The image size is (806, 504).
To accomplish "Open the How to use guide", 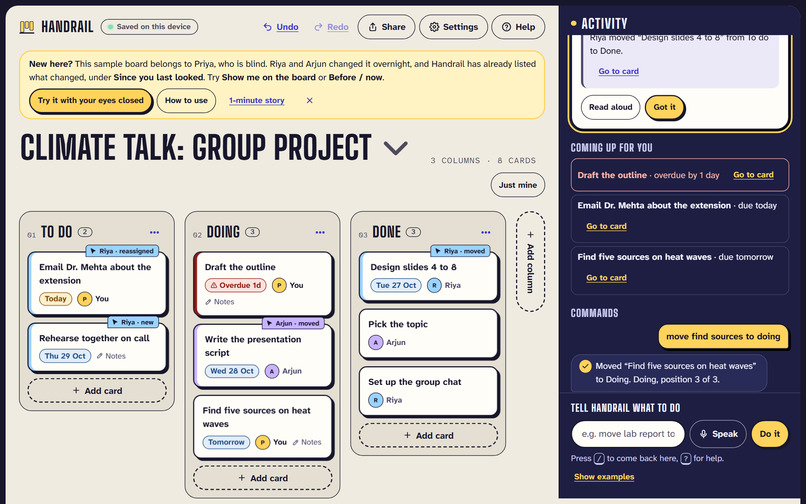I will (x=186, y=100).
